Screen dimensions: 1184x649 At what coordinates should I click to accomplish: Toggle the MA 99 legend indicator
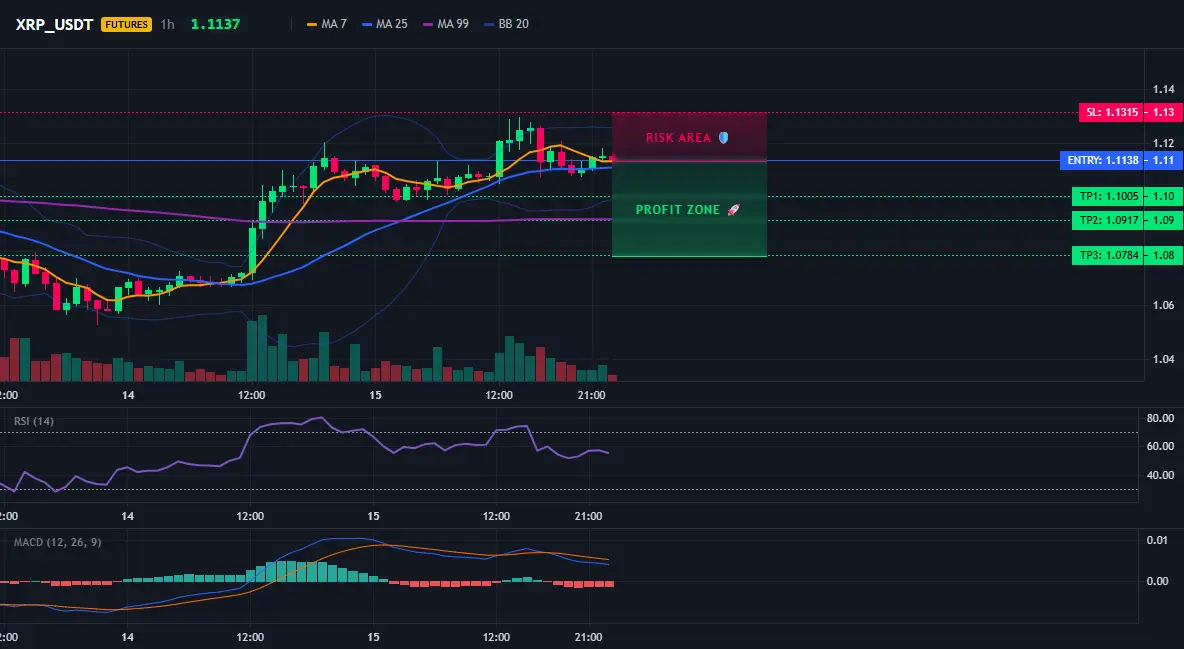[x=446, y=24]
